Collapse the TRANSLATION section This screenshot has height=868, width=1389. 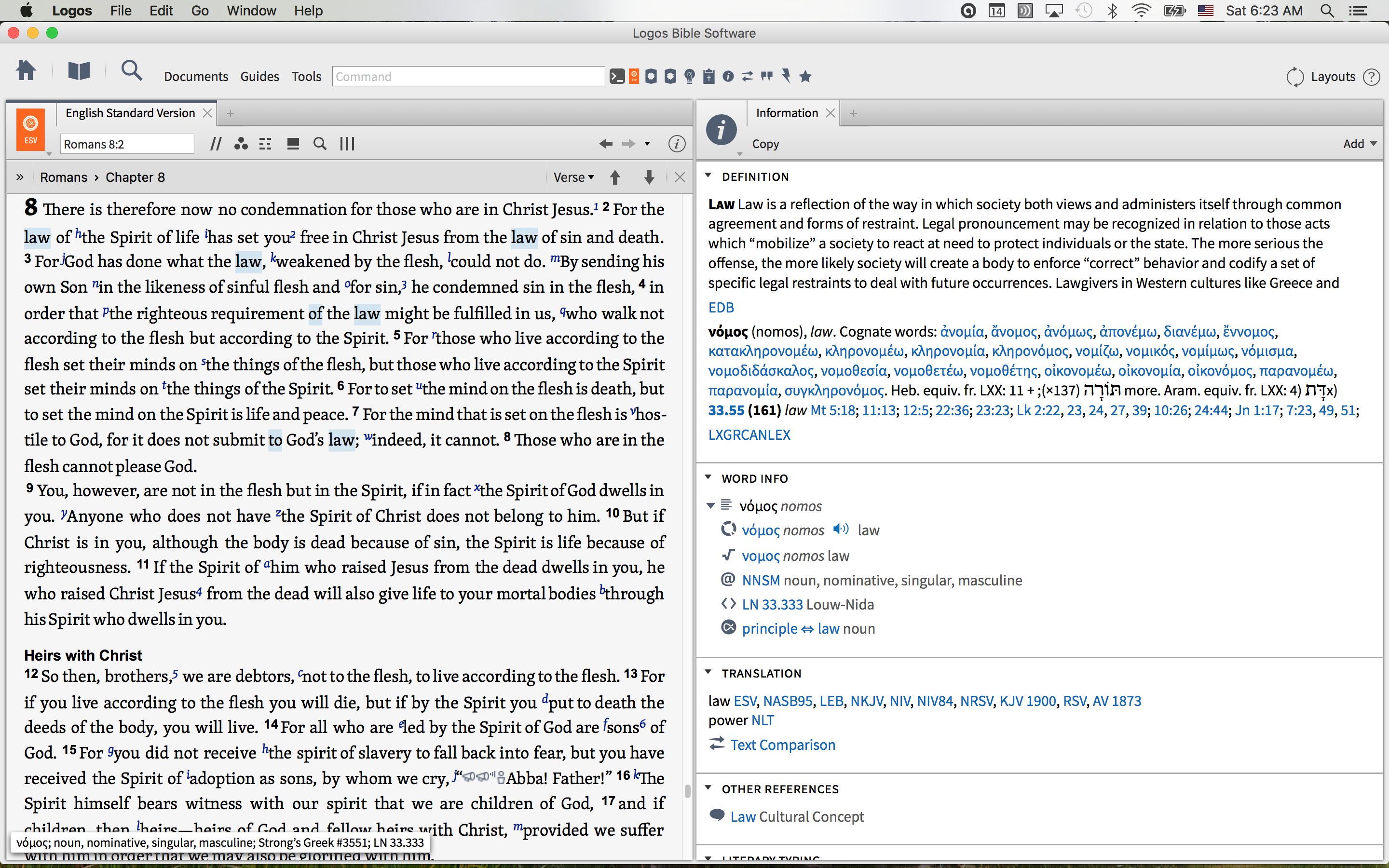(x=708, y=672)
